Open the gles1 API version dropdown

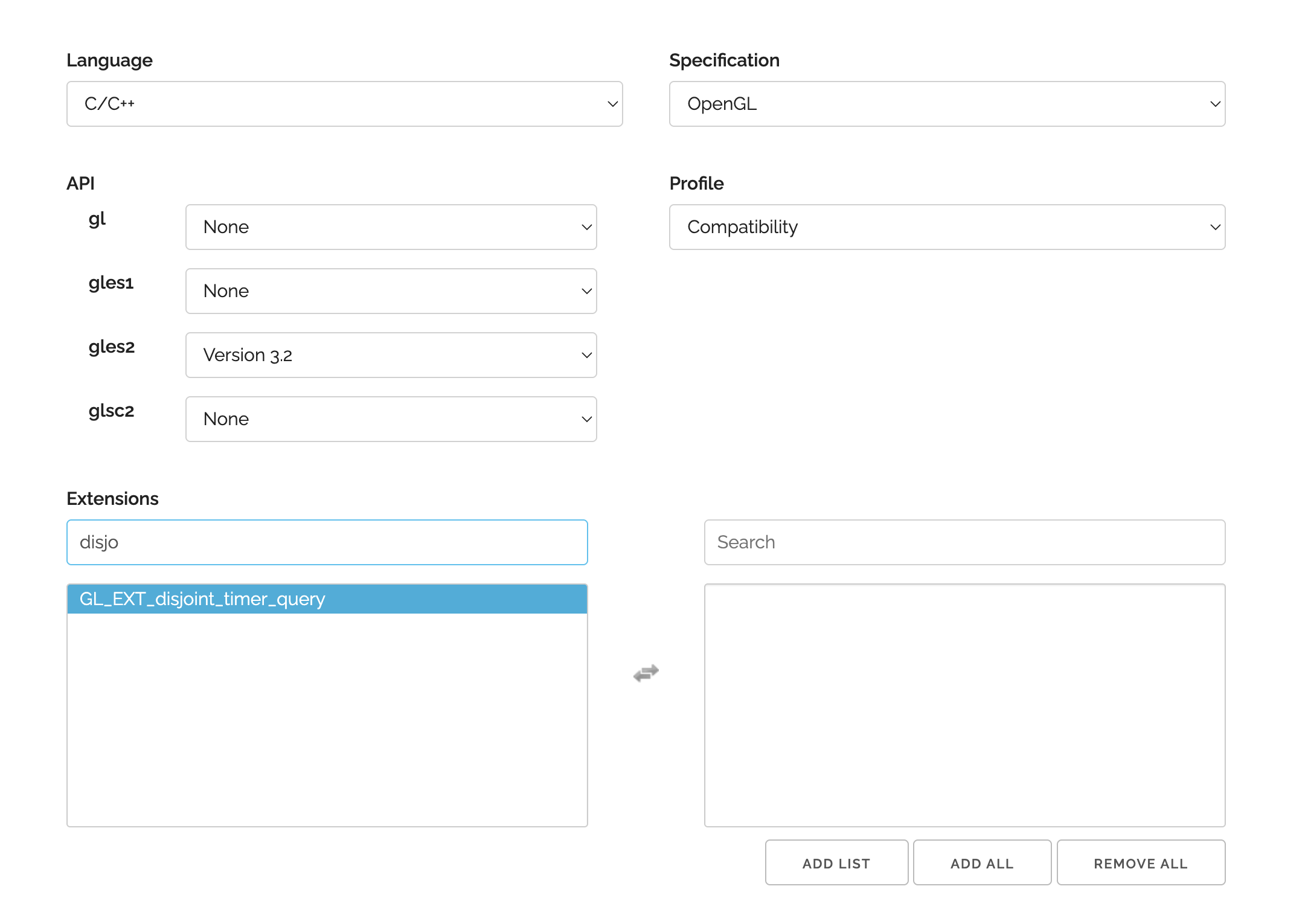391,291
